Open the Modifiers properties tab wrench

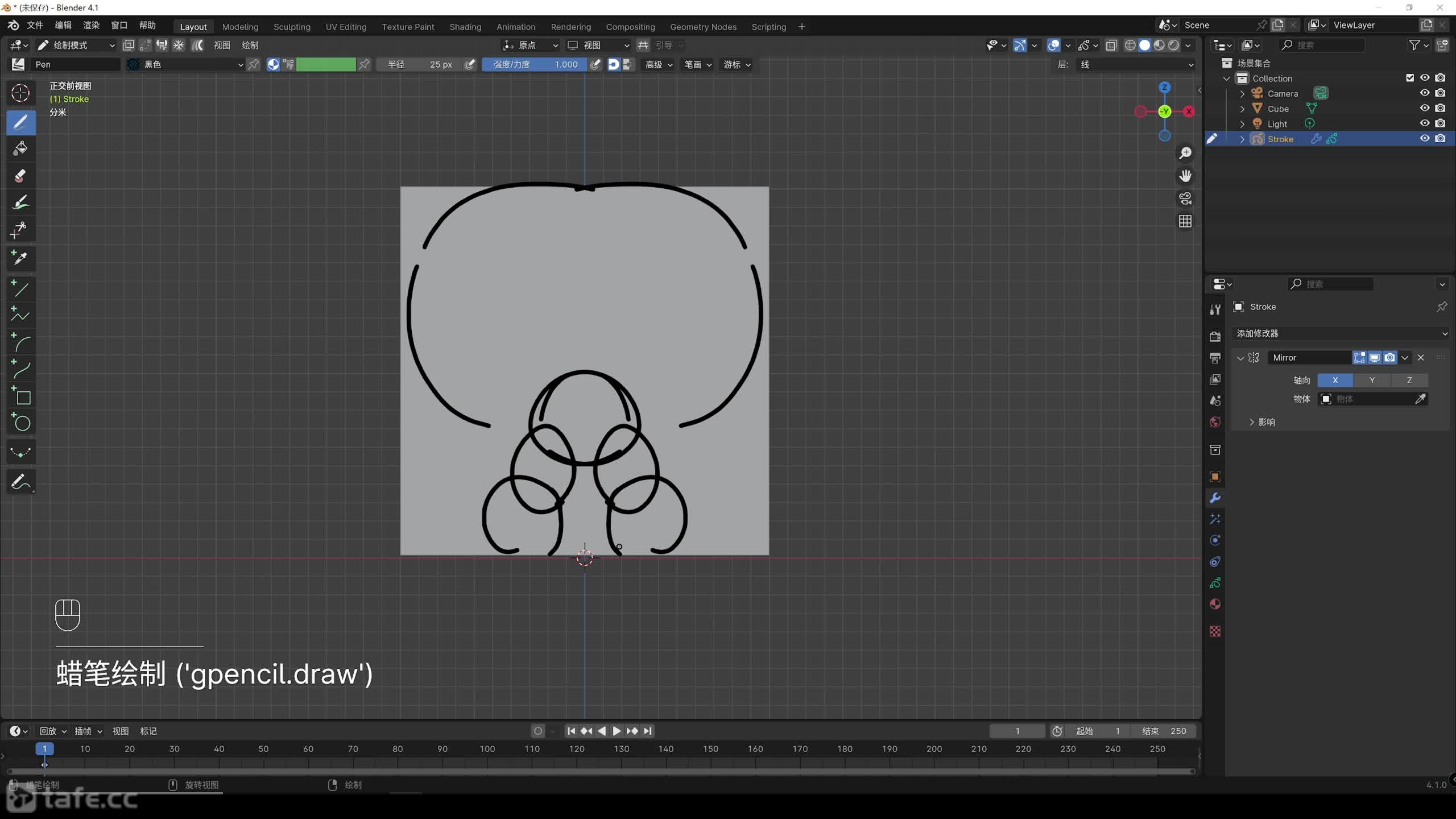[x=1215, y=498]
